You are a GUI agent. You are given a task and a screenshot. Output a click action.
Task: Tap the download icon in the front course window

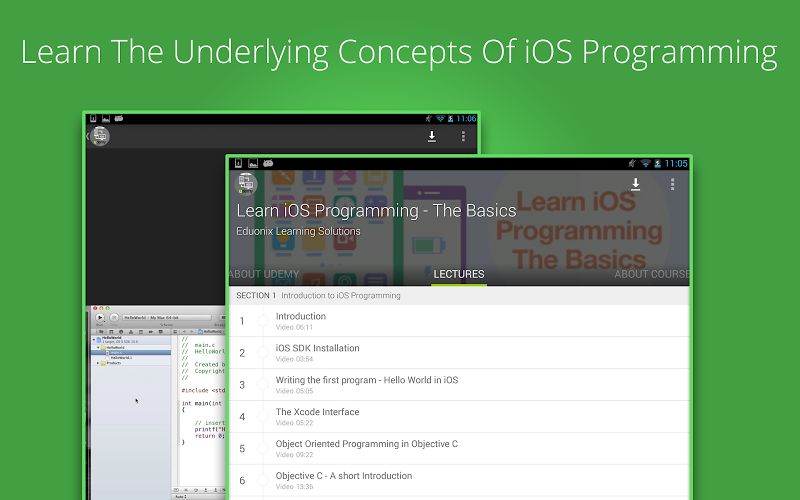(x=635, y=184)
